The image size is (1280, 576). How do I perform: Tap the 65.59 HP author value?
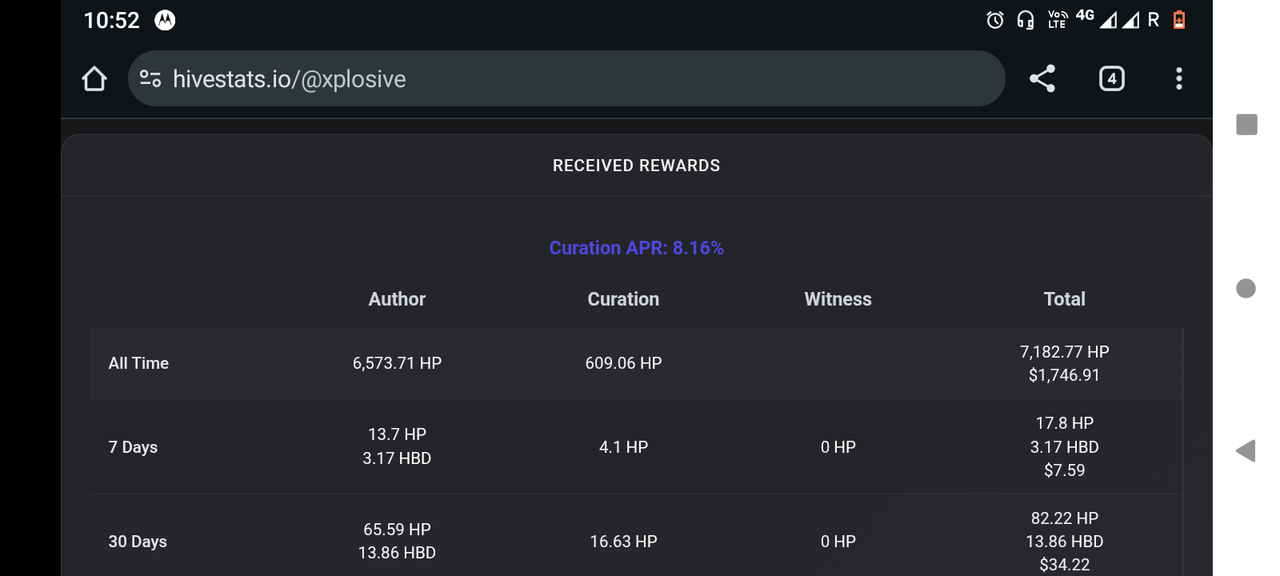pos(397,529)
